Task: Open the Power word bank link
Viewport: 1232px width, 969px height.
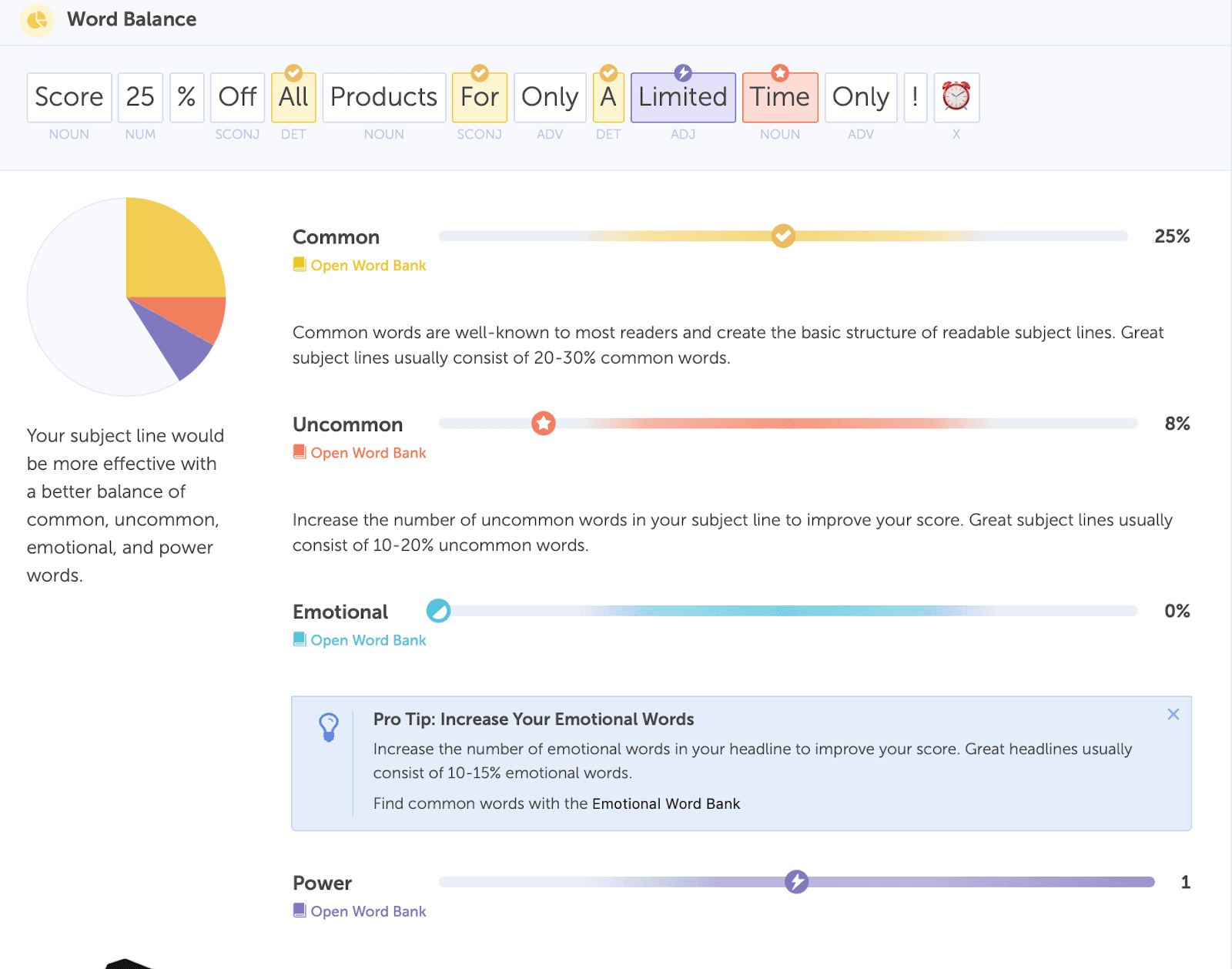Action: 368,911
